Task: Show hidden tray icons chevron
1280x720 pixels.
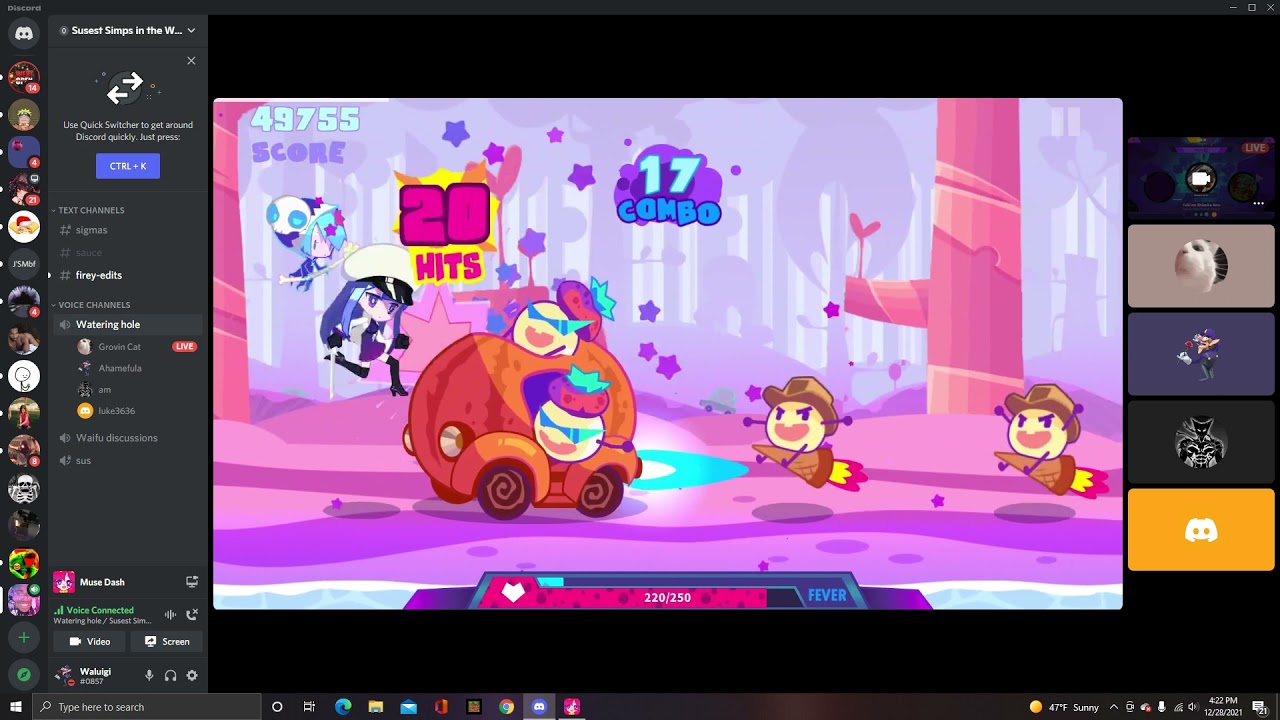Action: pos(1114,707)
